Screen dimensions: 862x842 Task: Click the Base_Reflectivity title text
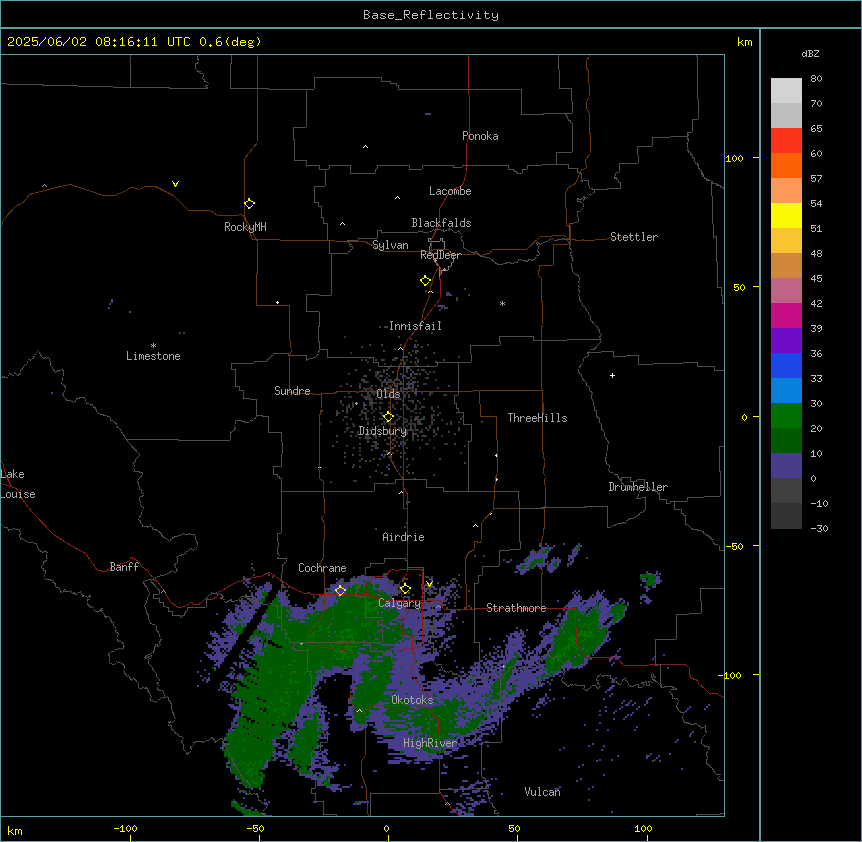tap(431, 15)
